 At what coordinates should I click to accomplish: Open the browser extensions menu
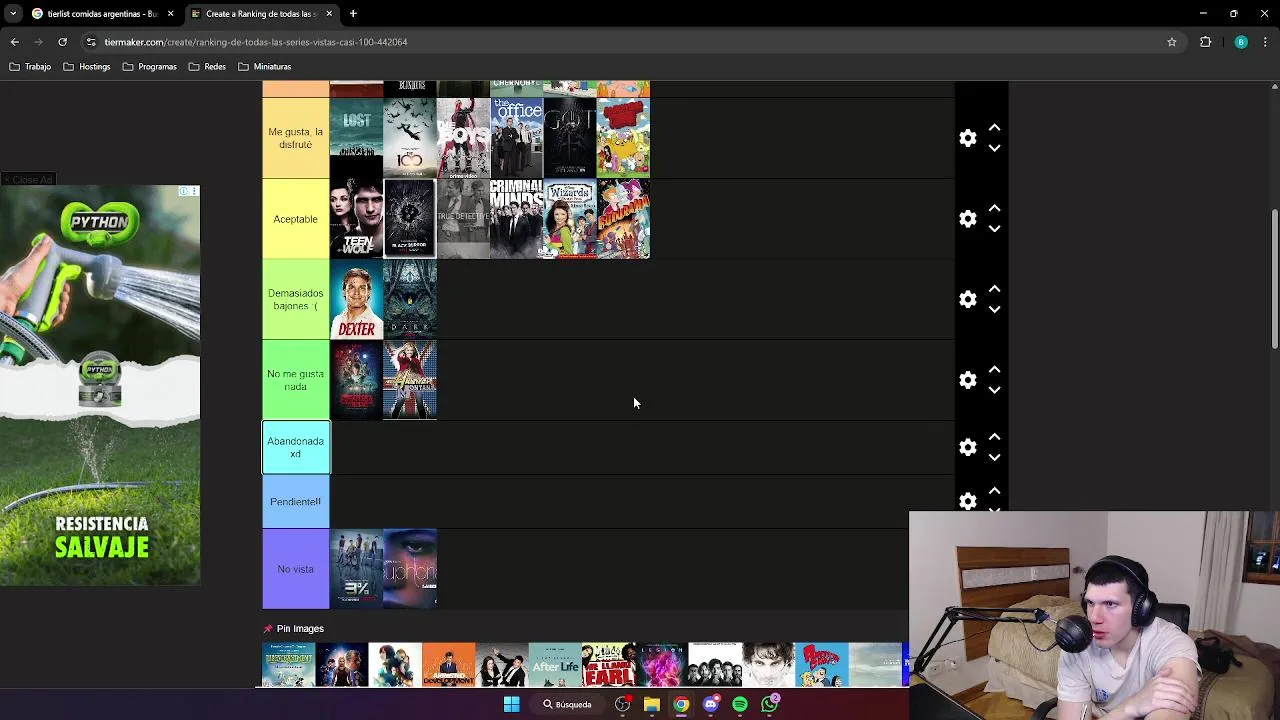pyautogui.click(x=1205, y=42)
